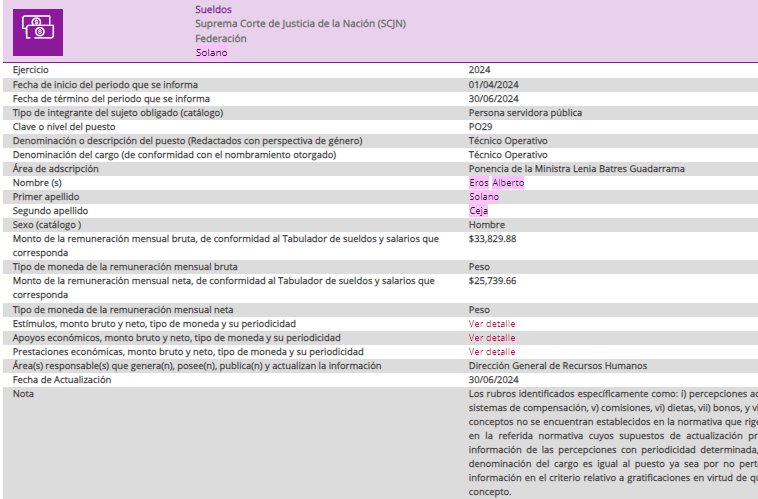This screenshot has height=499, width=758.
Task: Click the highlighted name Eros
Action: [x=479, y=183]
